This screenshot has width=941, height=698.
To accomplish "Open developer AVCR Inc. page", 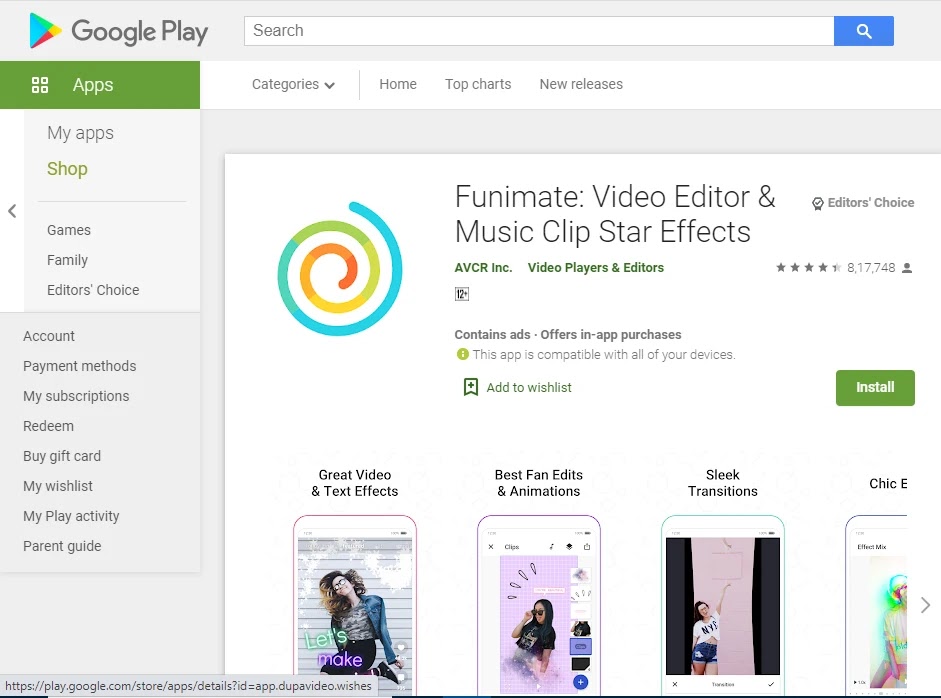I will click(x=483, y=268).
